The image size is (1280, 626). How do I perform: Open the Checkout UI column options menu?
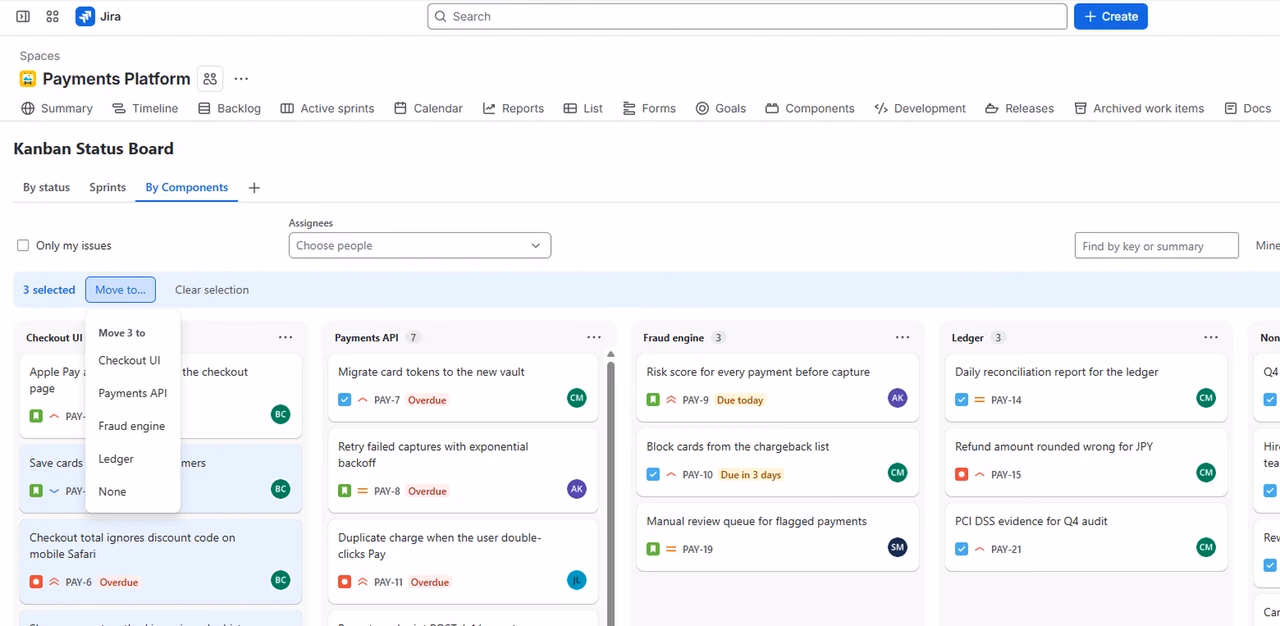[x=286, y=338]
